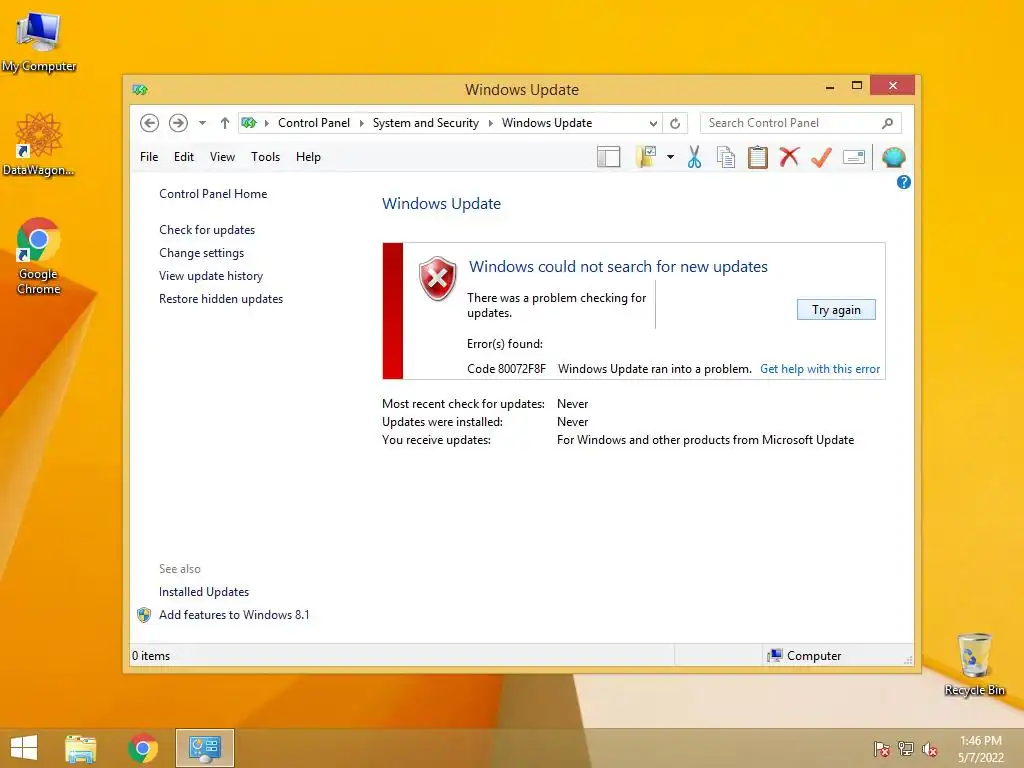The height and width of the screenshot is (768, 1024).
Task: Click Control Panel in breadcrumb path
Action: coord(313,123)
